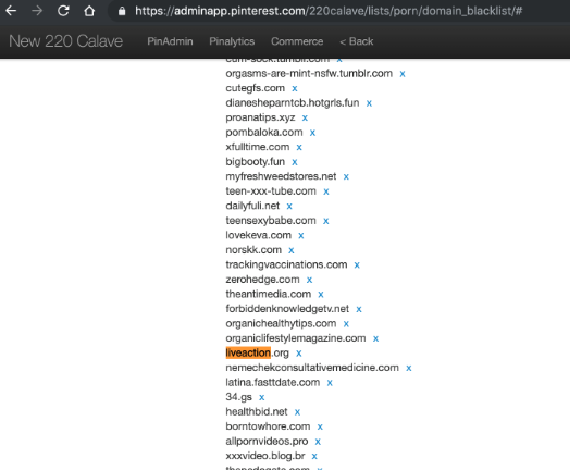Click the padlock icon in address bar

(x=122, y=11)
